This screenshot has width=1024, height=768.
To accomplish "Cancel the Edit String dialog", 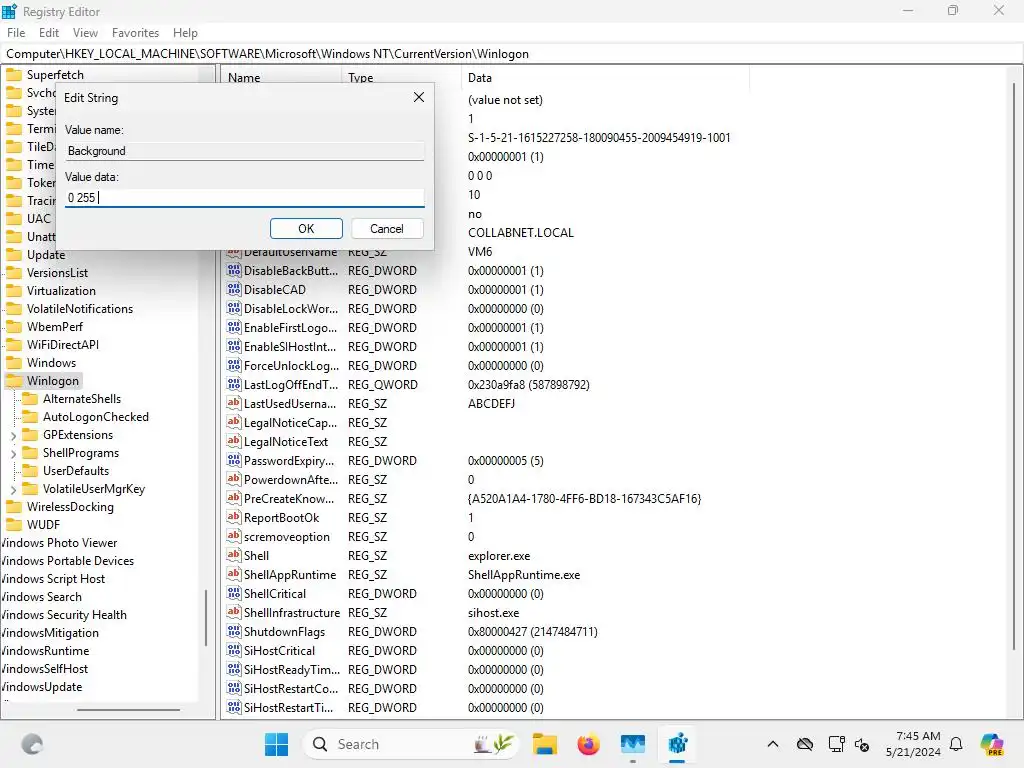I will pyautogui.click(x=387, y=229).
